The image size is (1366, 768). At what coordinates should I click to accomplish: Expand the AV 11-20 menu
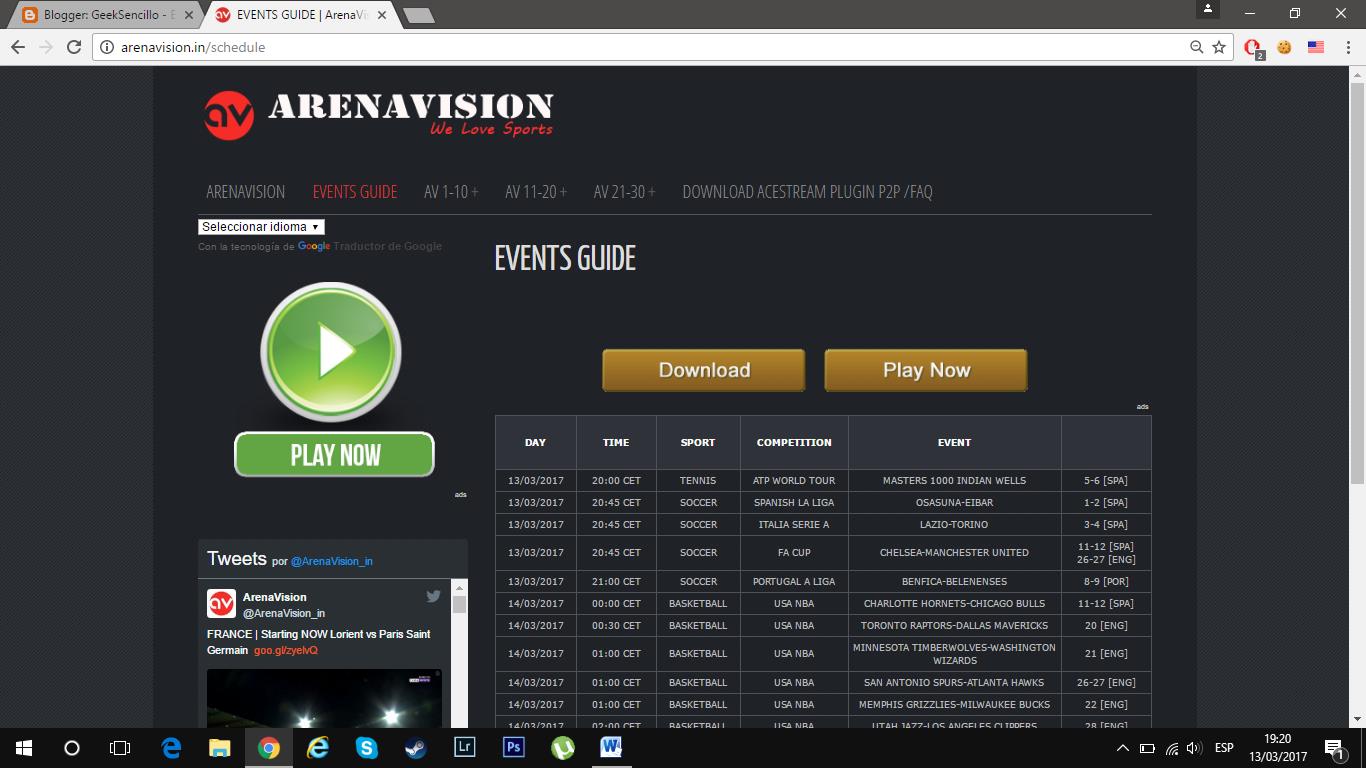536,192
